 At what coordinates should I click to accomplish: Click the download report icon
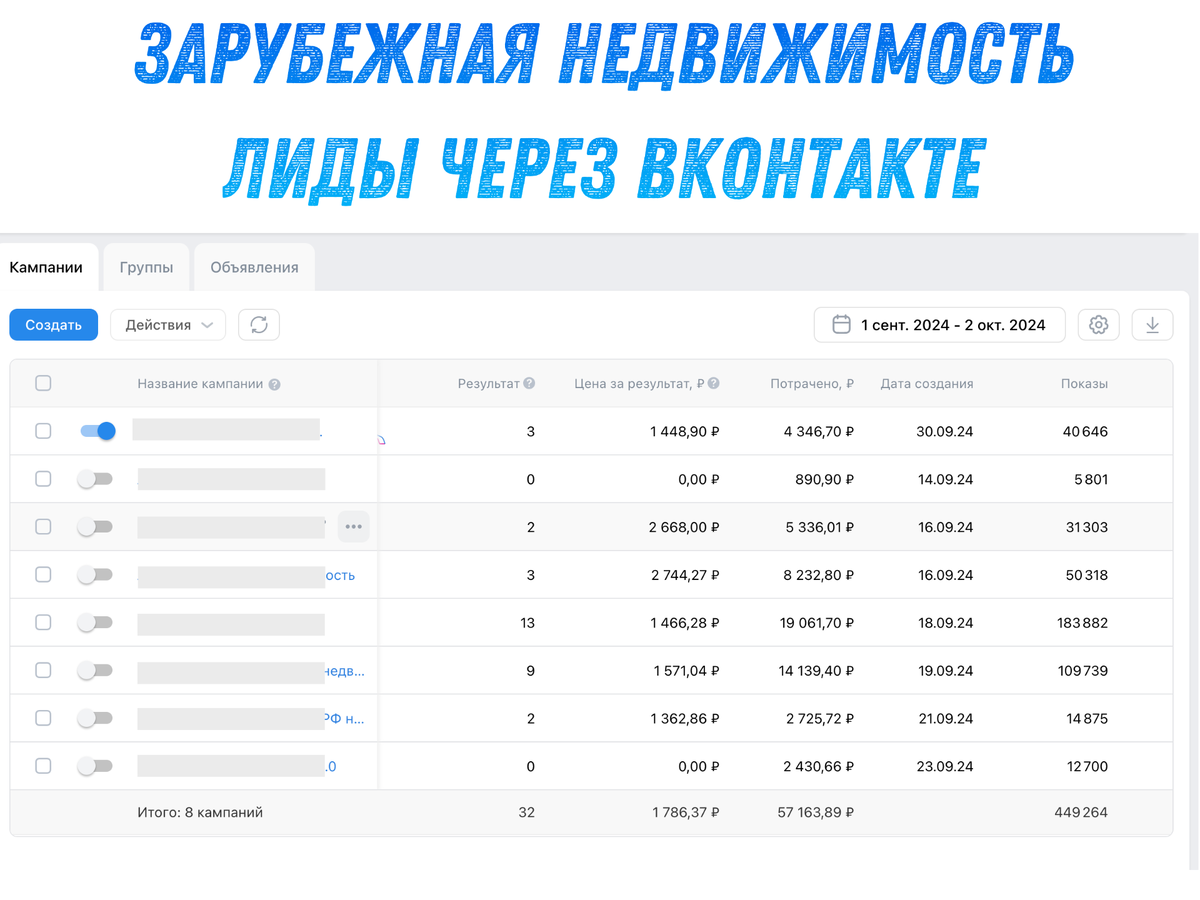click(x=1152, y=325)
